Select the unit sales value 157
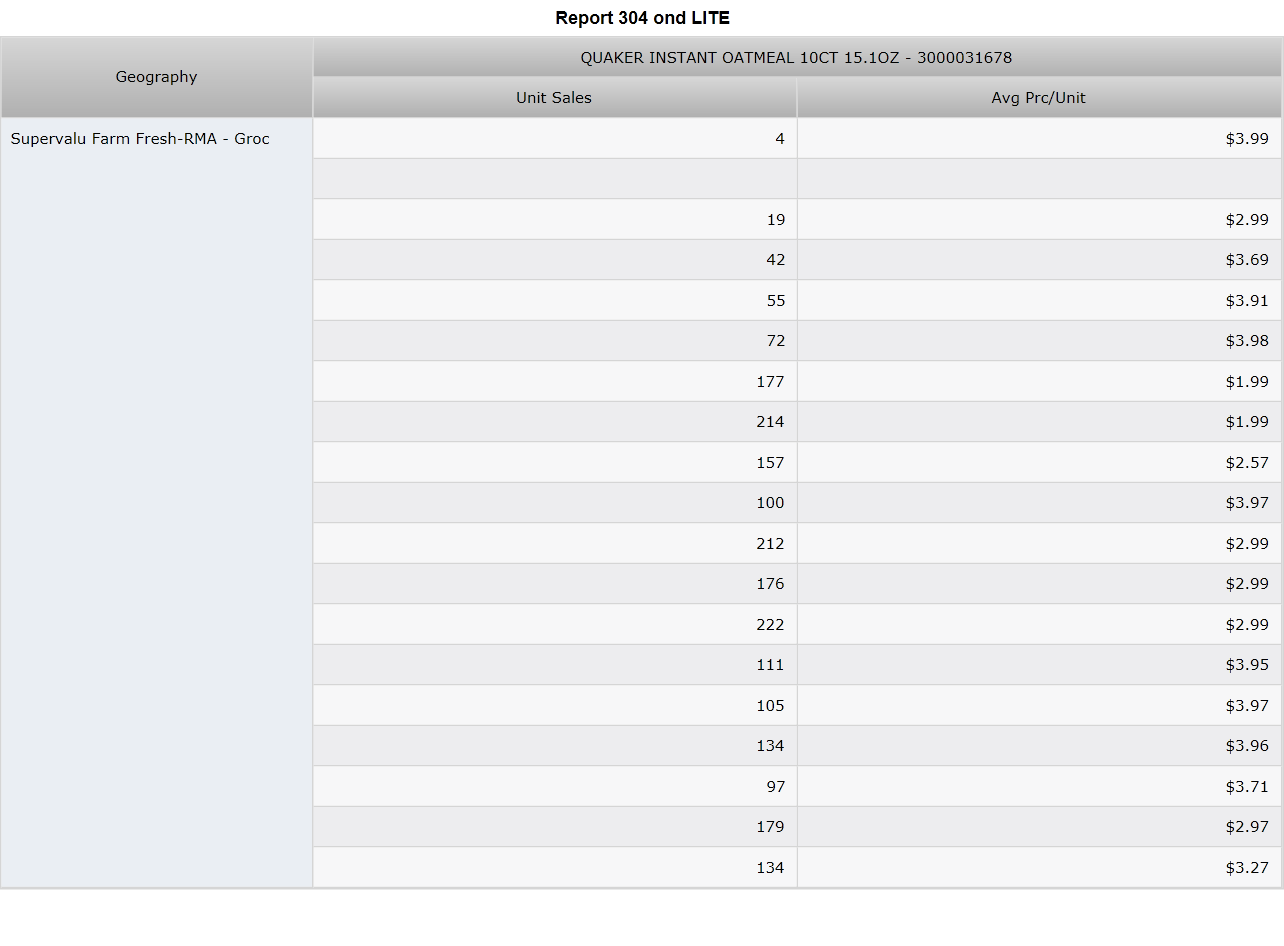 click(555, 463)
